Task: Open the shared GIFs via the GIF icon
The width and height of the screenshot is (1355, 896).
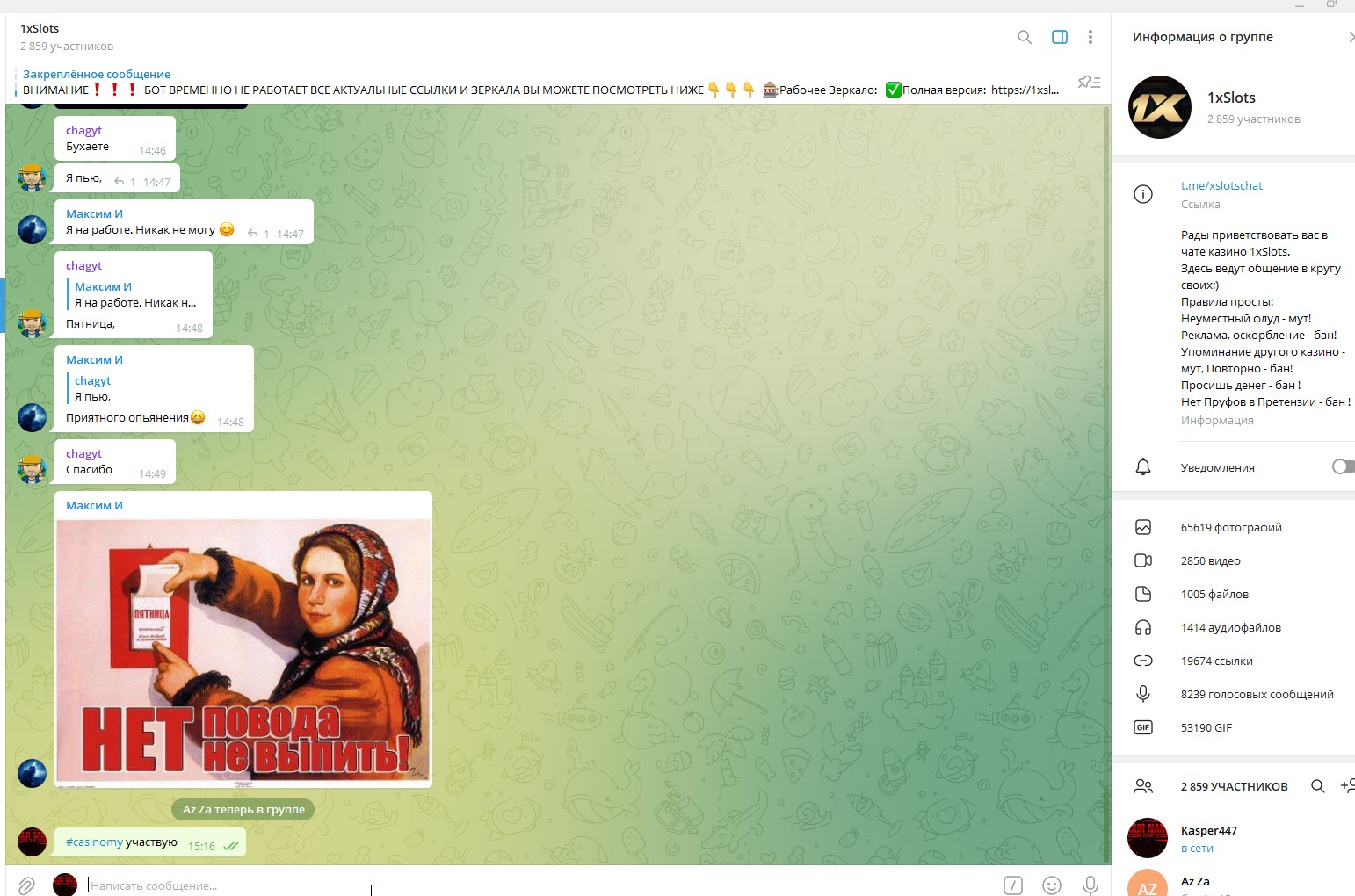Action: pos(1143,727)
